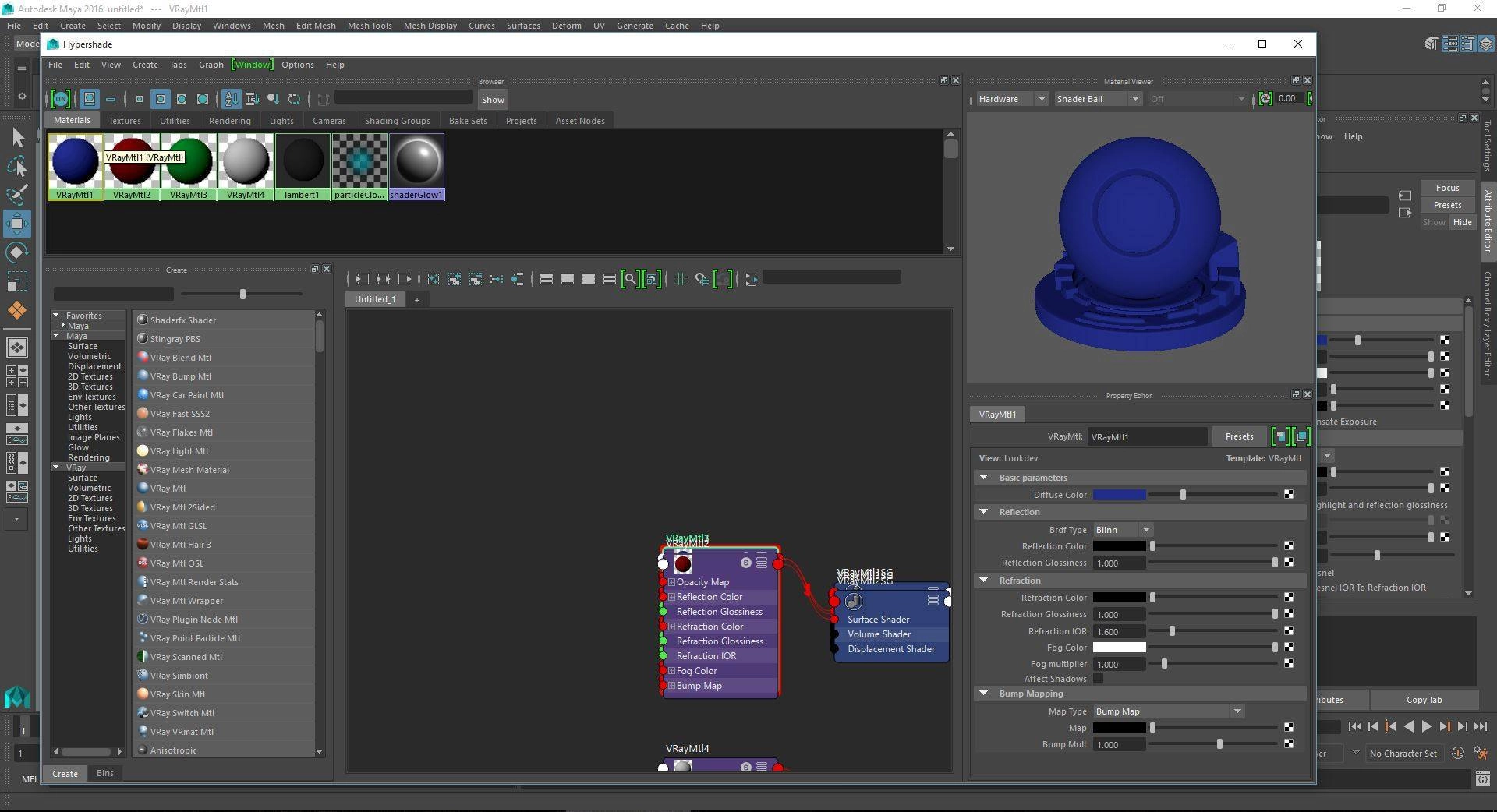1497x812 pixels.
Task: Sort browser swatches by time icon
Action: click(x=273, y=99)
